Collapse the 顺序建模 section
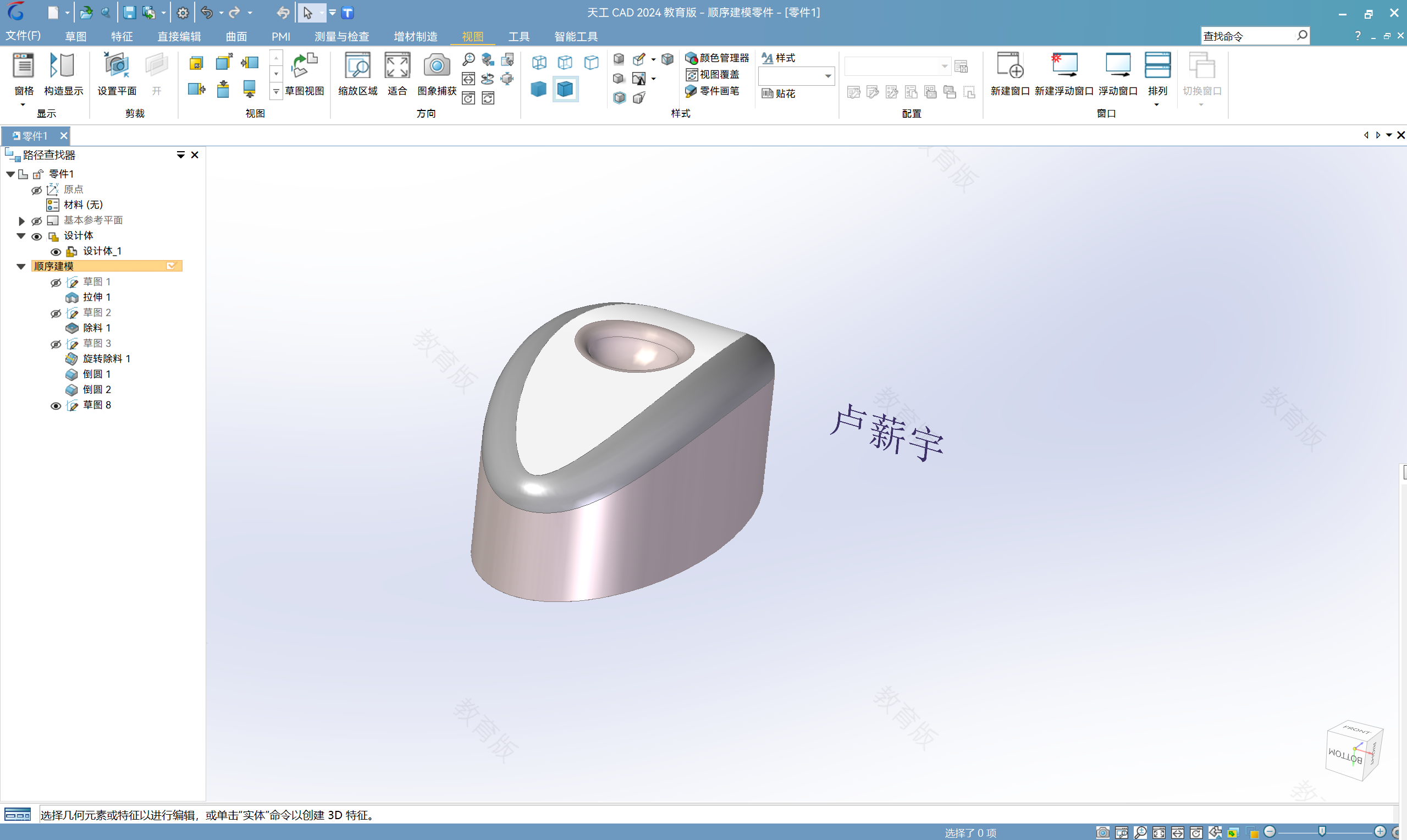 (21, 266)
